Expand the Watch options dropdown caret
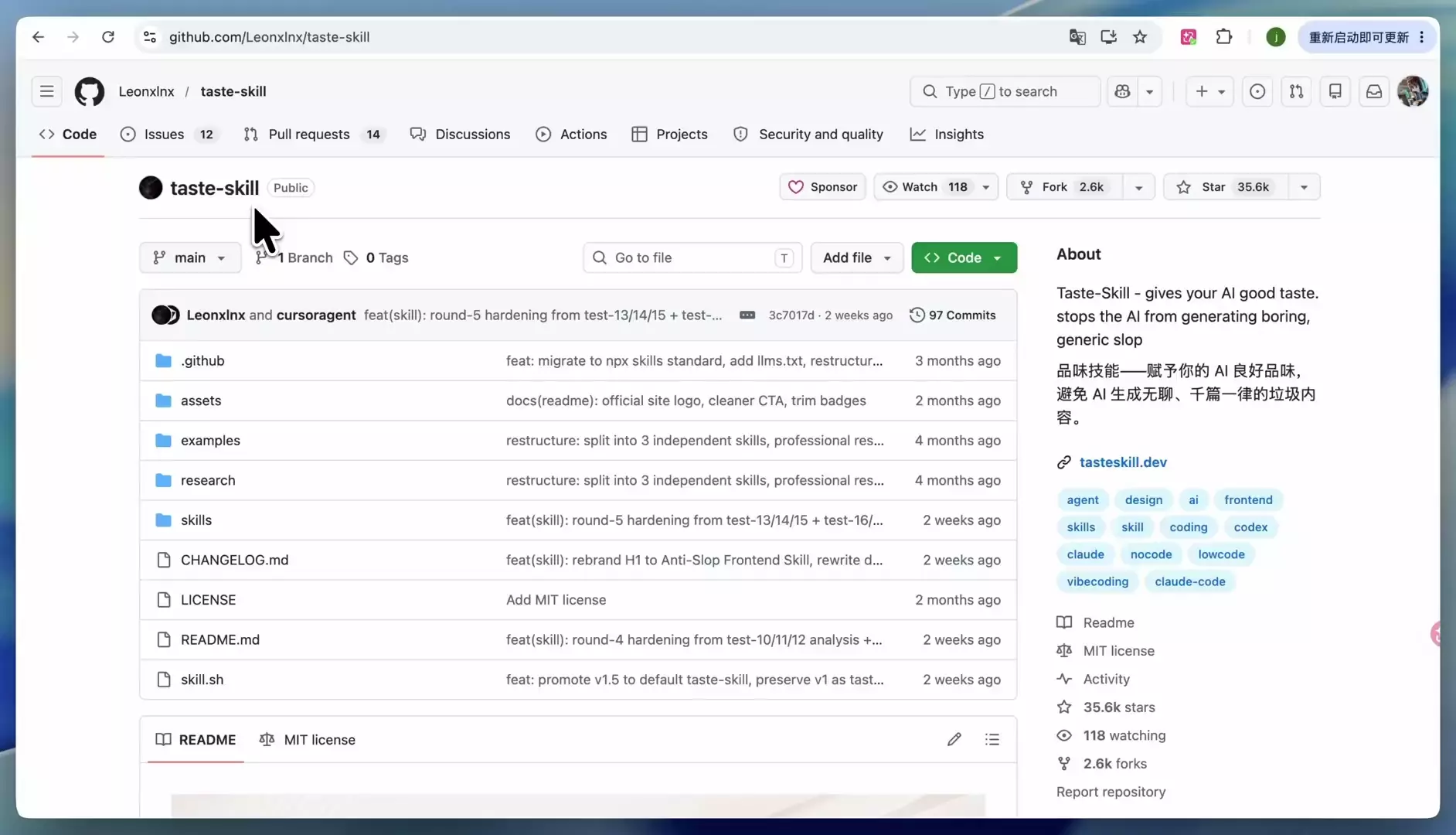The width and height of the screenshot is (1456, 835). (x=986, y=187)
